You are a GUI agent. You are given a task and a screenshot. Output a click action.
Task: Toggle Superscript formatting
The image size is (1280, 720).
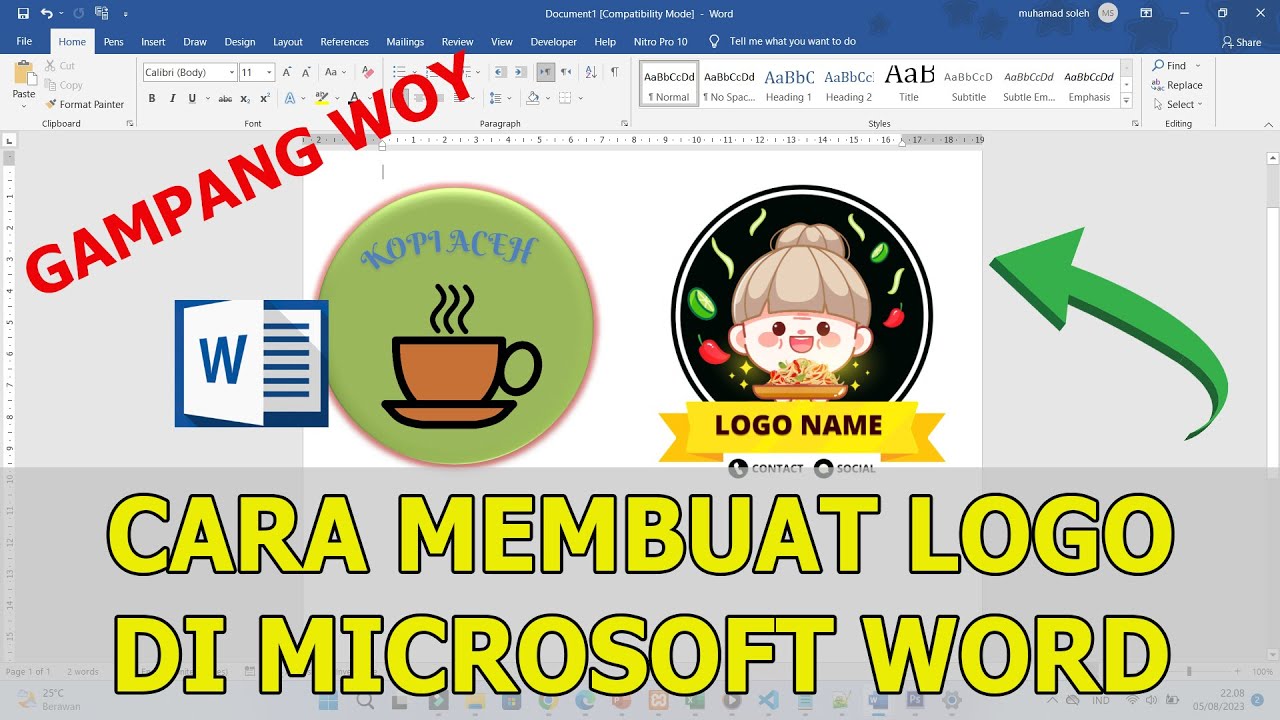click(265, 98)
